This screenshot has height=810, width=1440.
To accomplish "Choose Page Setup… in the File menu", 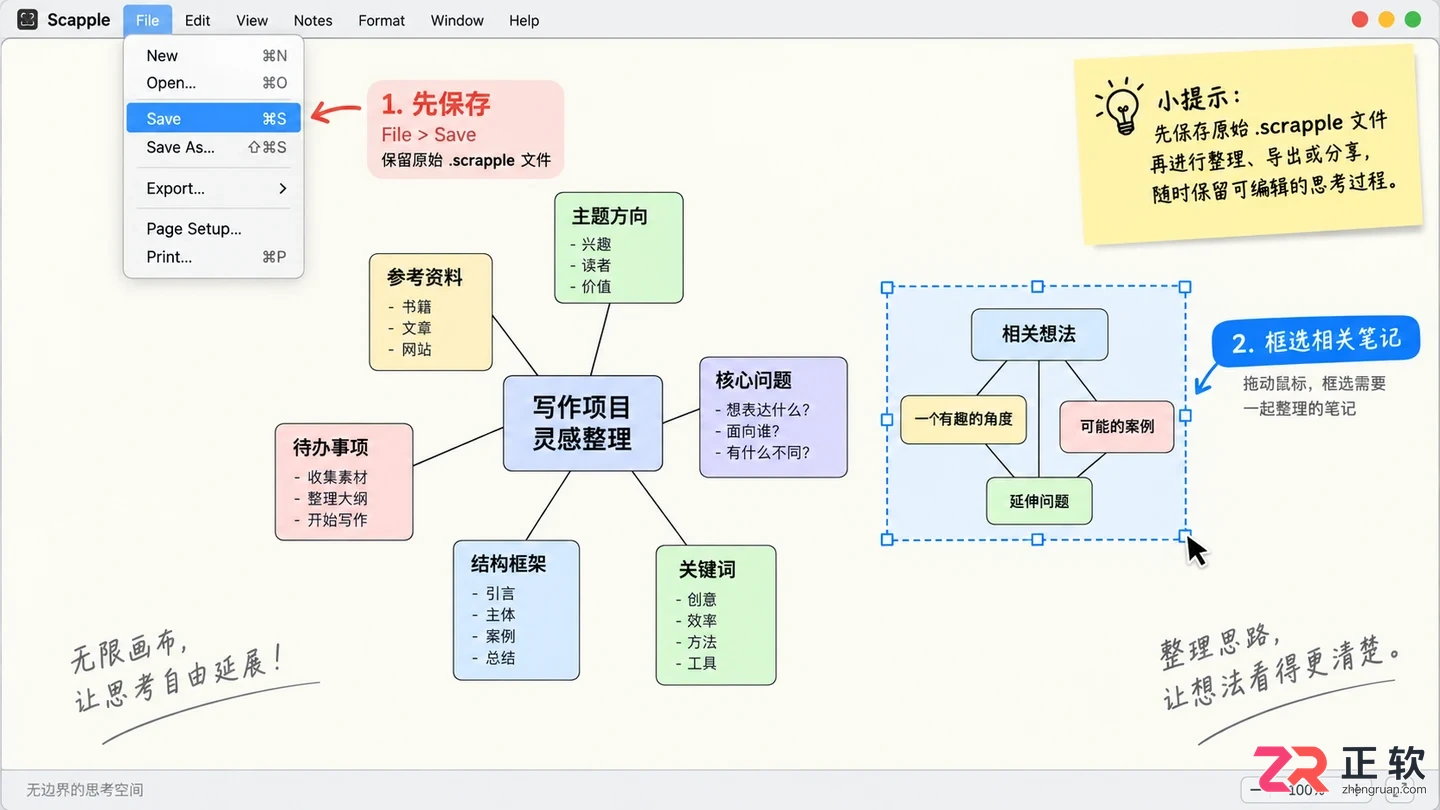I will [213, 229].
